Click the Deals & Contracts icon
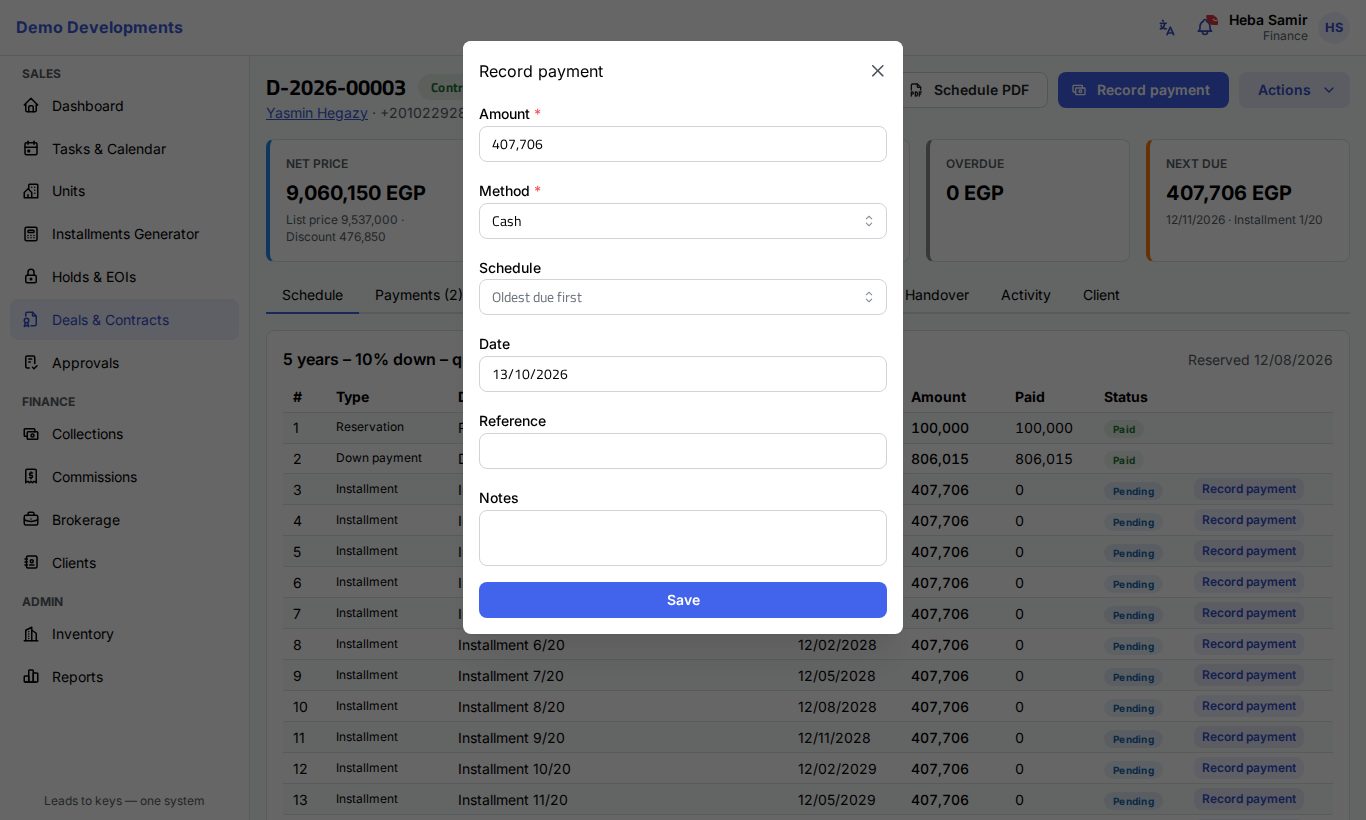Viewport: 1366px width, 820px height. (x=31, y=320)
